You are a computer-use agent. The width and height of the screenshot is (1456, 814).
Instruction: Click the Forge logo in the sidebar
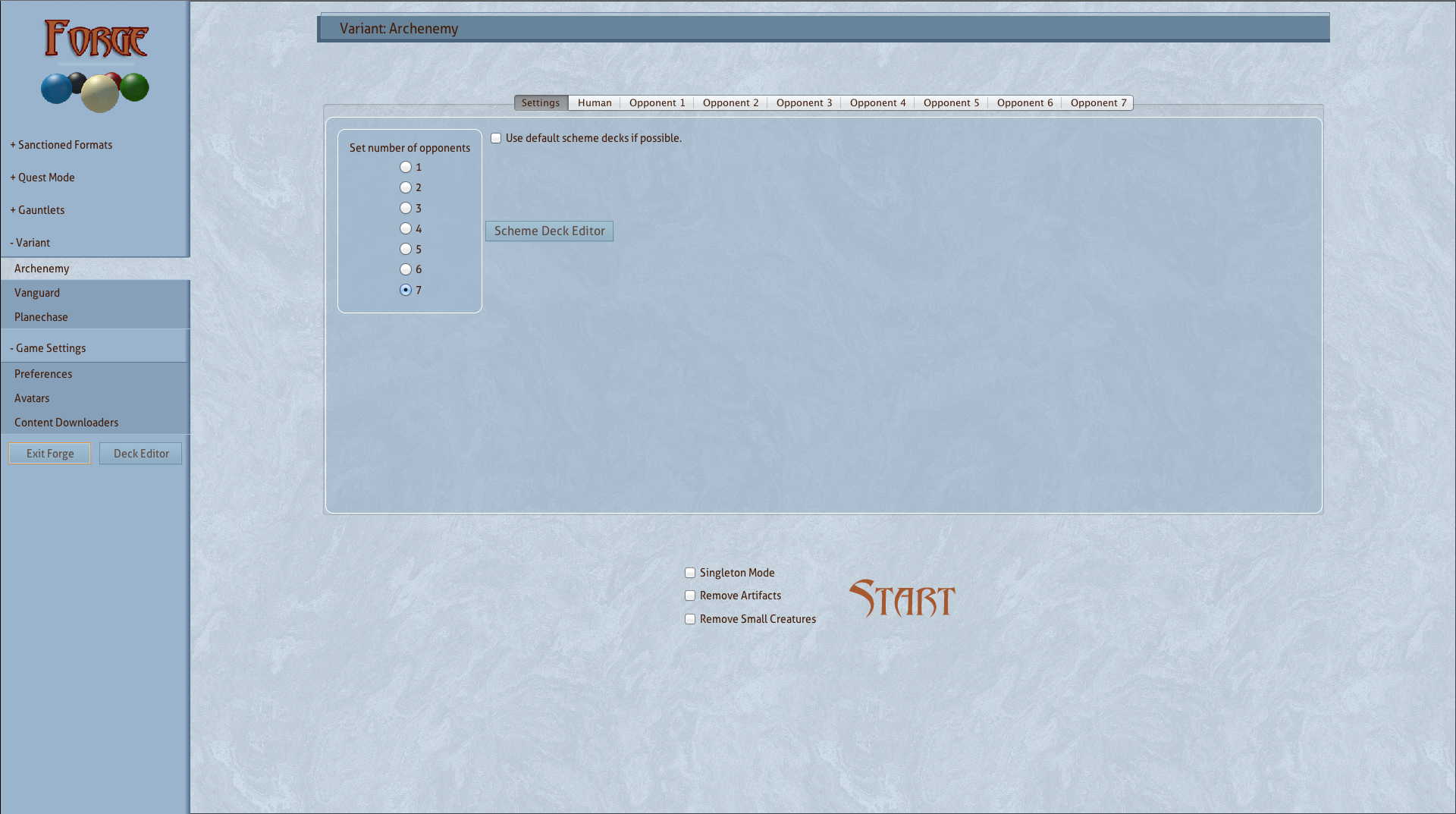95,65
